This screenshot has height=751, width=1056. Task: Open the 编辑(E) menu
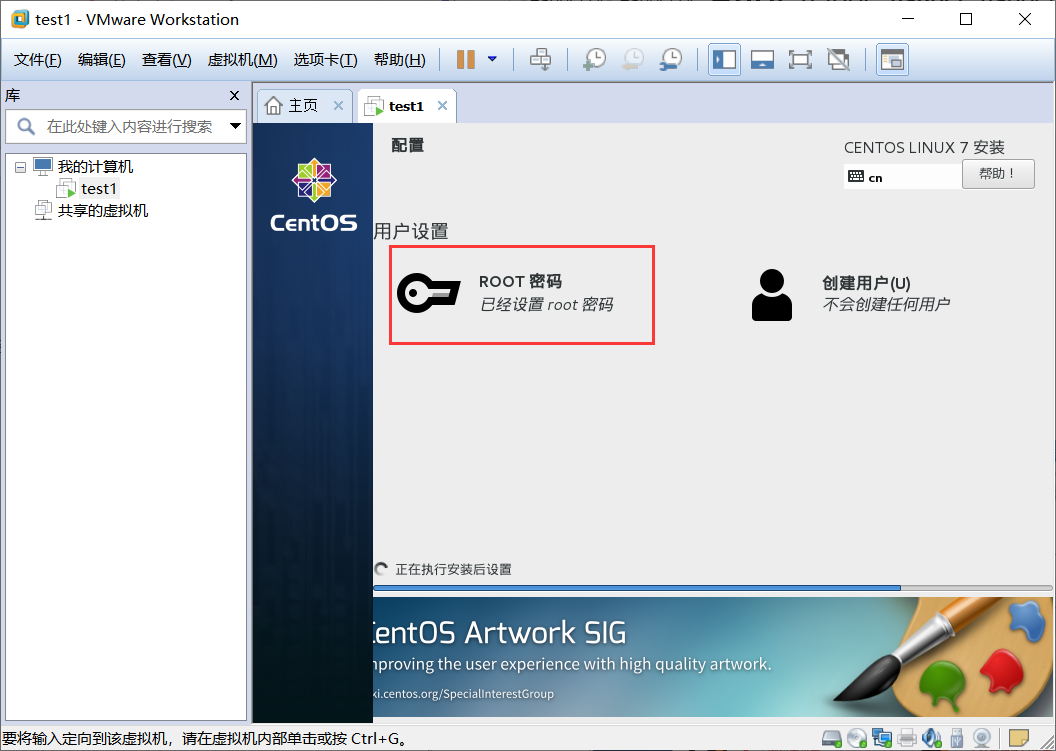(102, 60)
